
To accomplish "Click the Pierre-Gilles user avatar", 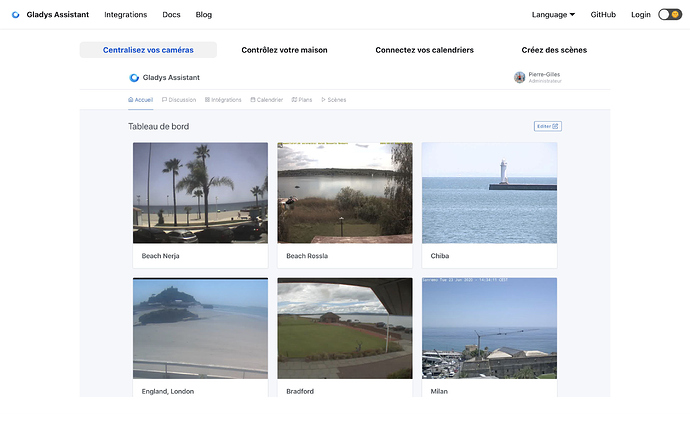I will coord(520,77).
